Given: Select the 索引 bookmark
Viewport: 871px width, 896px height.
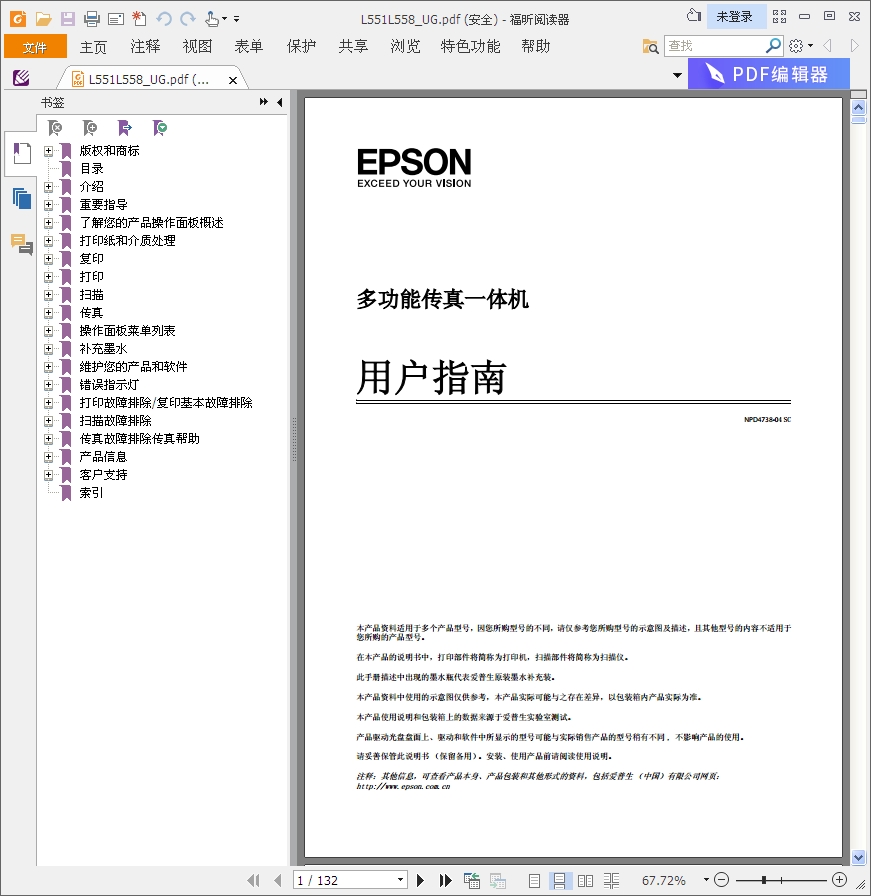Looking at the screenshot, I should [91, 493].
